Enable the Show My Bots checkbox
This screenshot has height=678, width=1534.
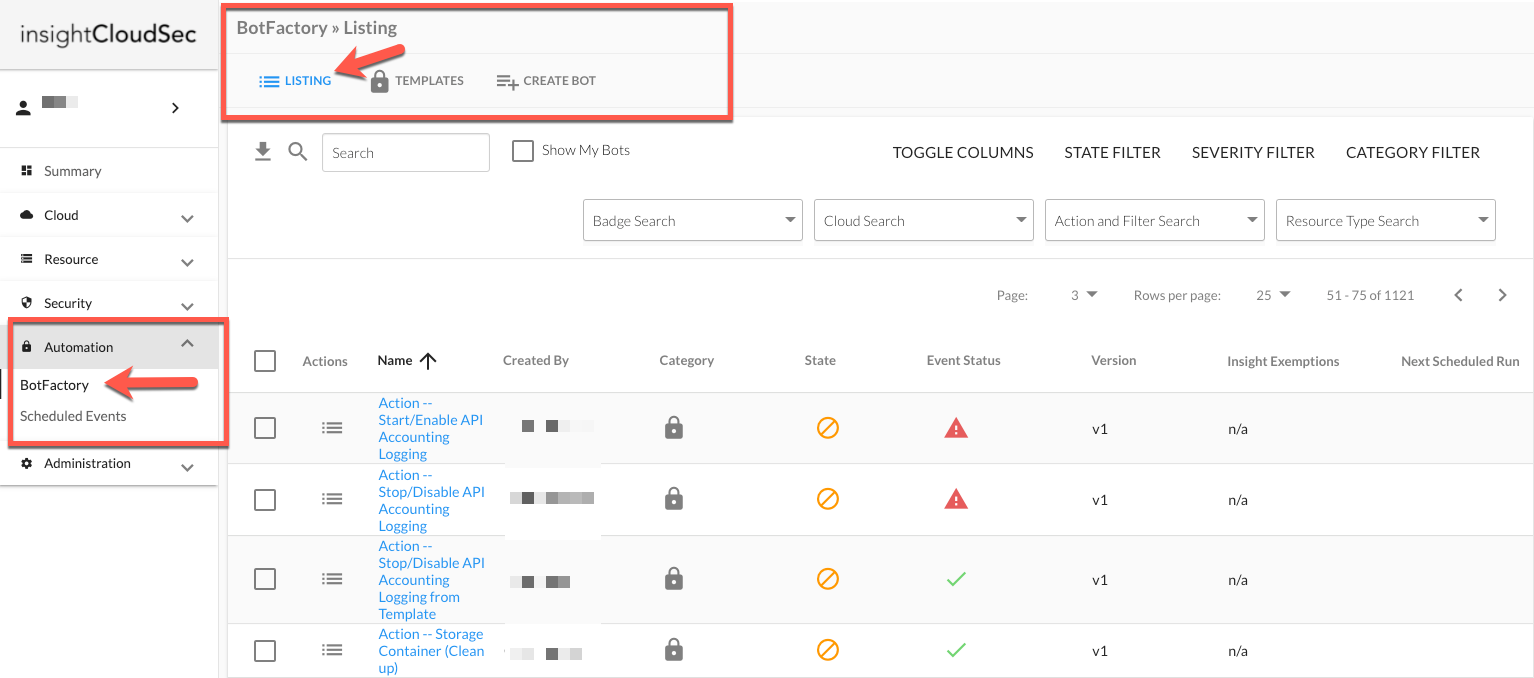(522, 151)
